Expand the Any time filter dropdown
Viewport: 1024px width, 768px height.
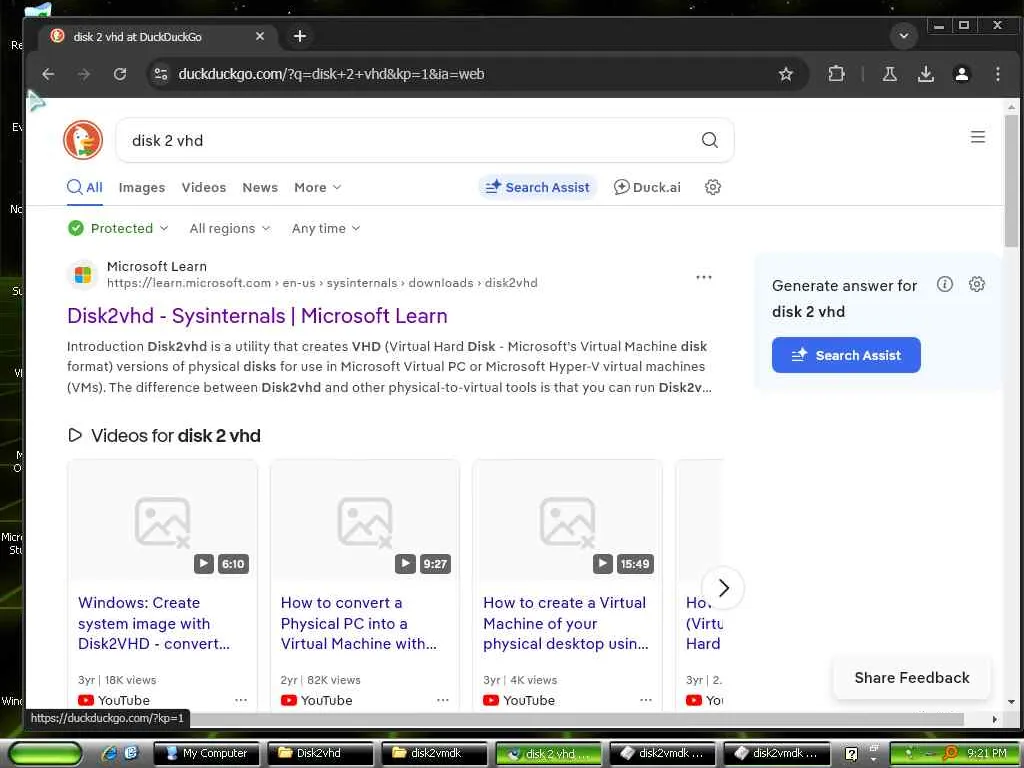(x=326, y=228)
